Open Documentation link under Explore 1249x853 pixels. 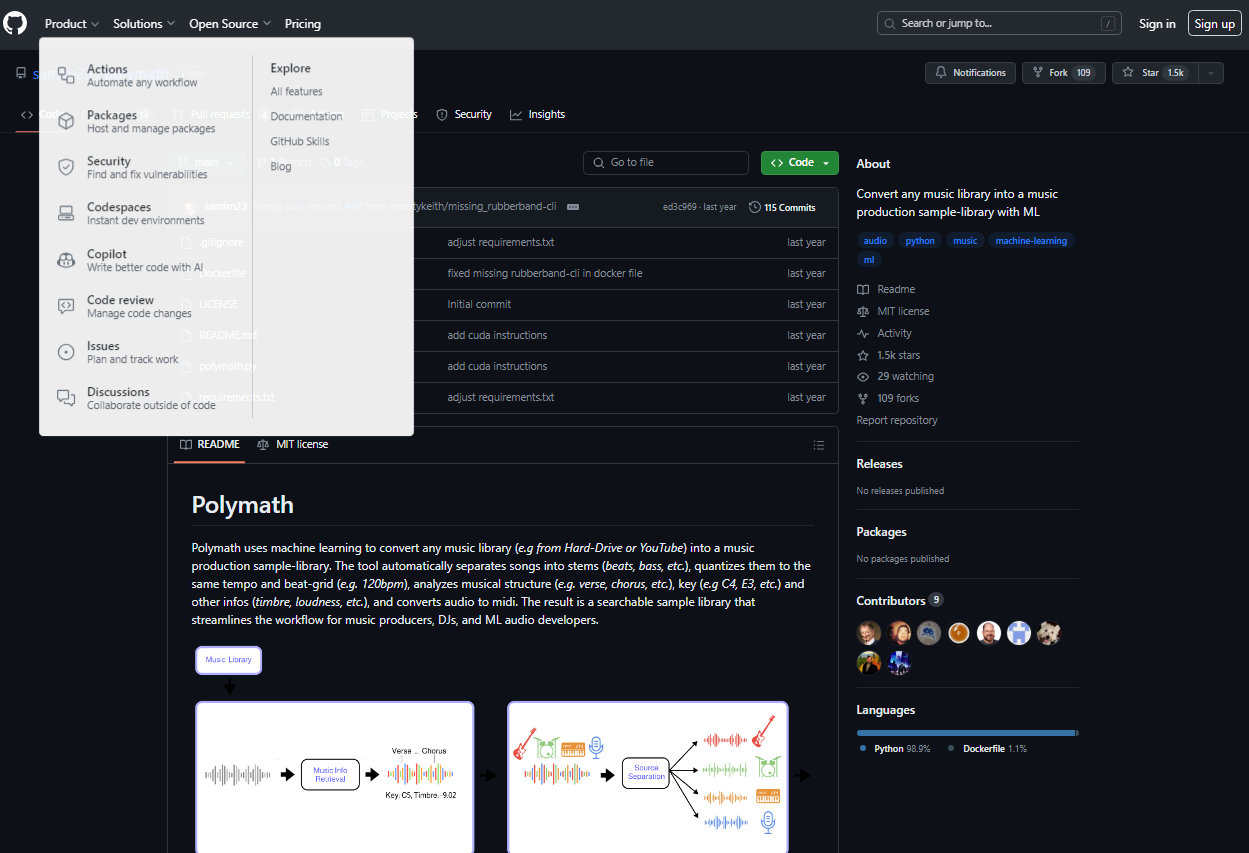coord(306,116)
